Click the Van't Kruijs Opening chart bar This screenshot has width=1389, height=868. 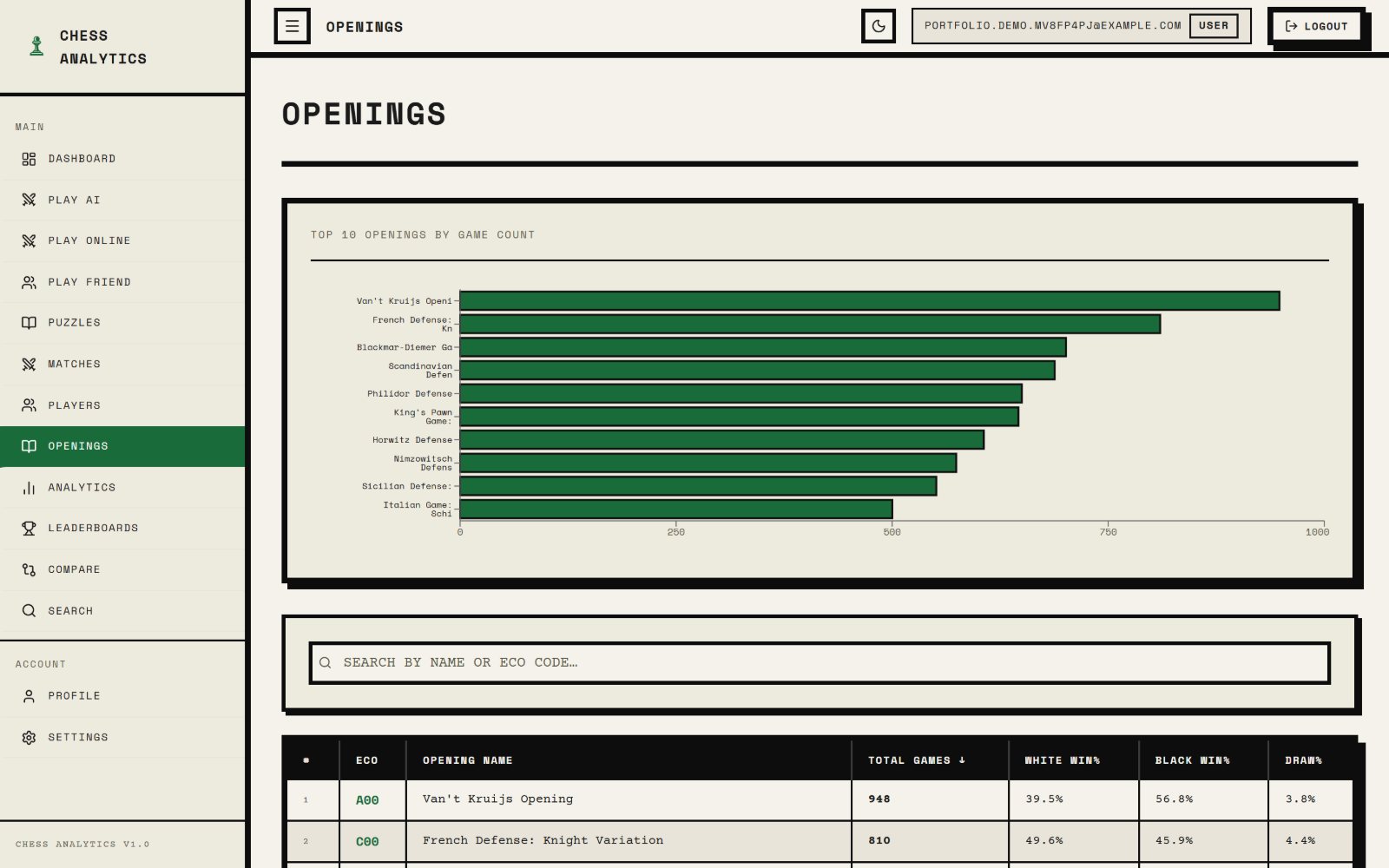(869, 301)
